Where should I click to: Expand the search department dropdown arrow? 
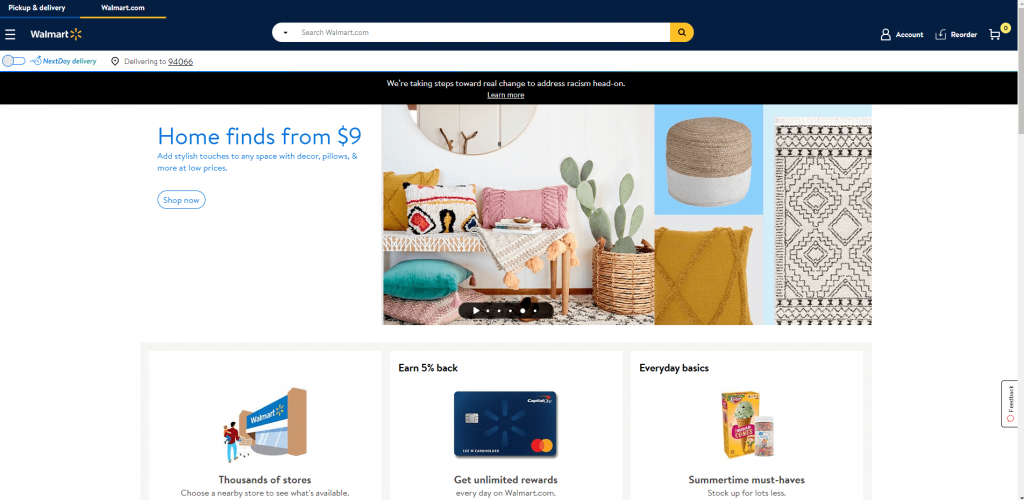285,33
